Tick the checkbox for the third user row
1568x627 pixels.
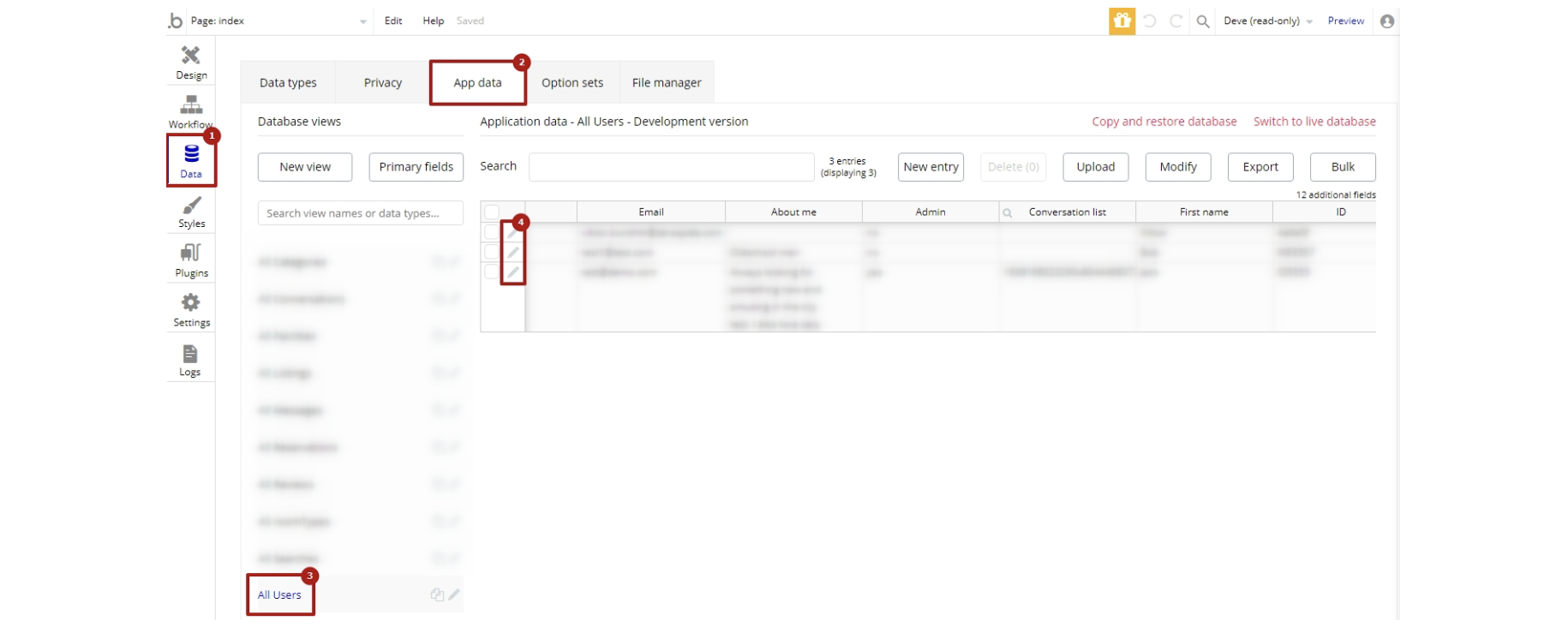coord(492,272)
